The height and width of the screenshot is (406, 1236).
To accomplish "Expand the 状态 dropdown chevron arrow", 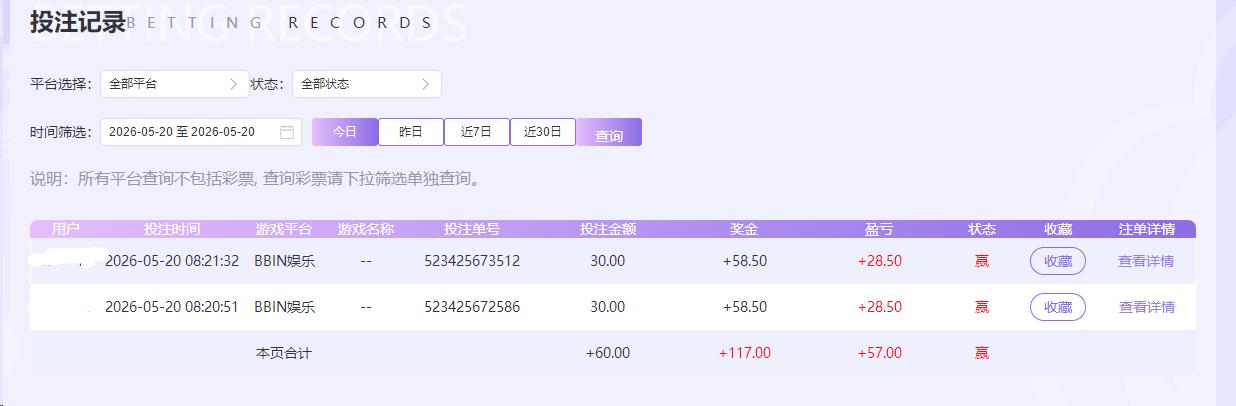I will [425, 84].
